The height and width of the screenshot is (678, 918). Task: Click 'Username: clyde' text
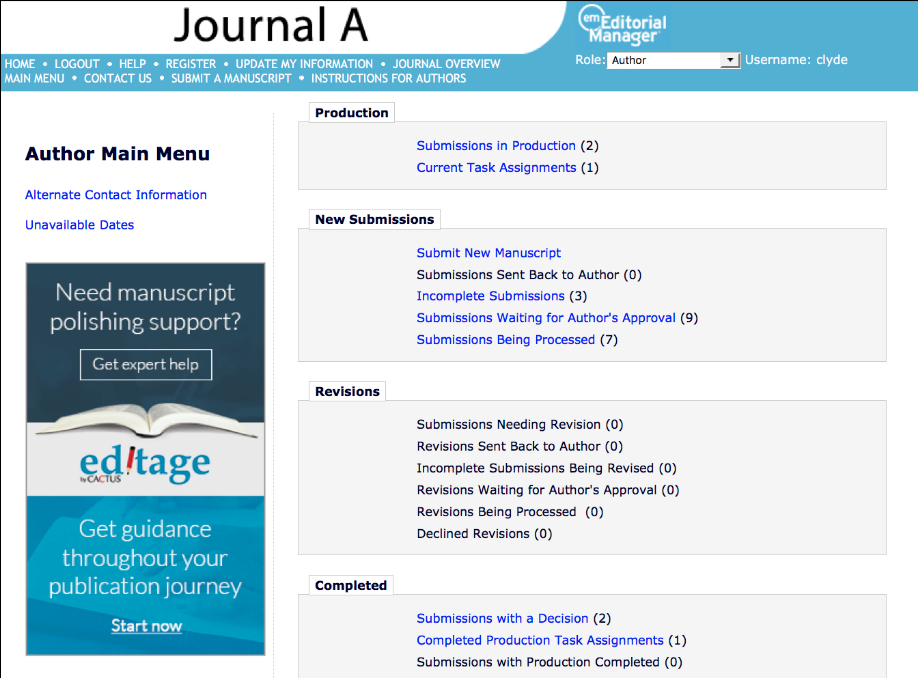coord(796,60)
